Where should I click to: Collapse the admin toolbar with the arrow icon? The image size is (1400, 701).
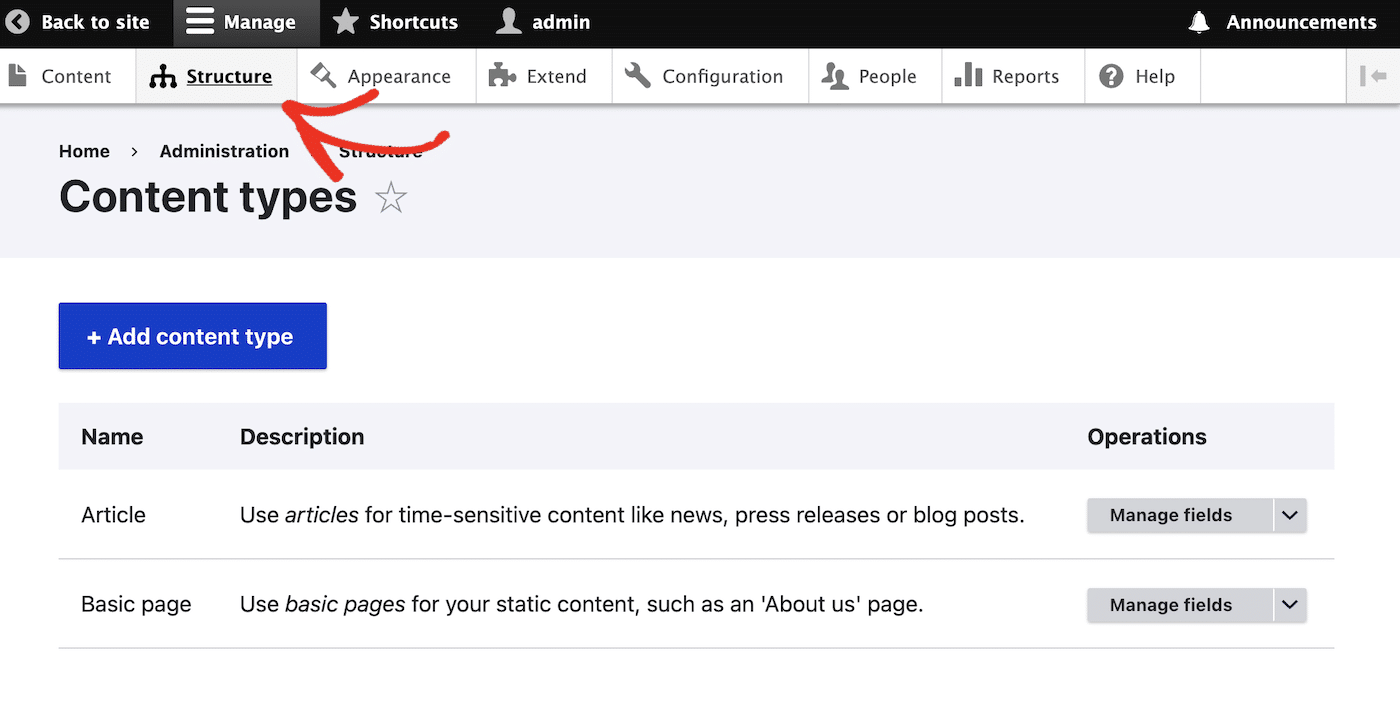coord(1376,75)
